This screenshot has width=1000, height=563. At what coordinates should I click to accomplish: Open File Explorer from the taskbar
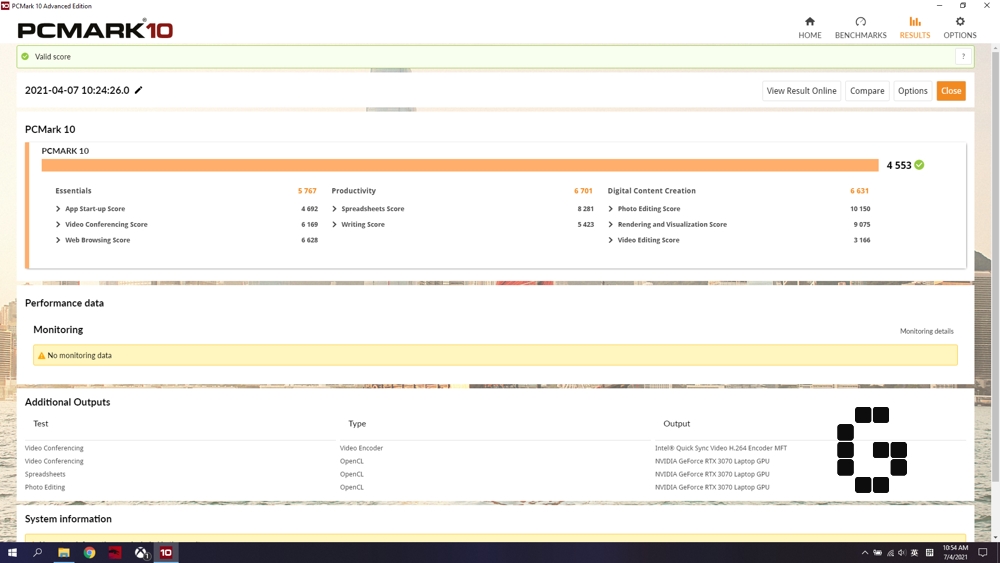63,552
